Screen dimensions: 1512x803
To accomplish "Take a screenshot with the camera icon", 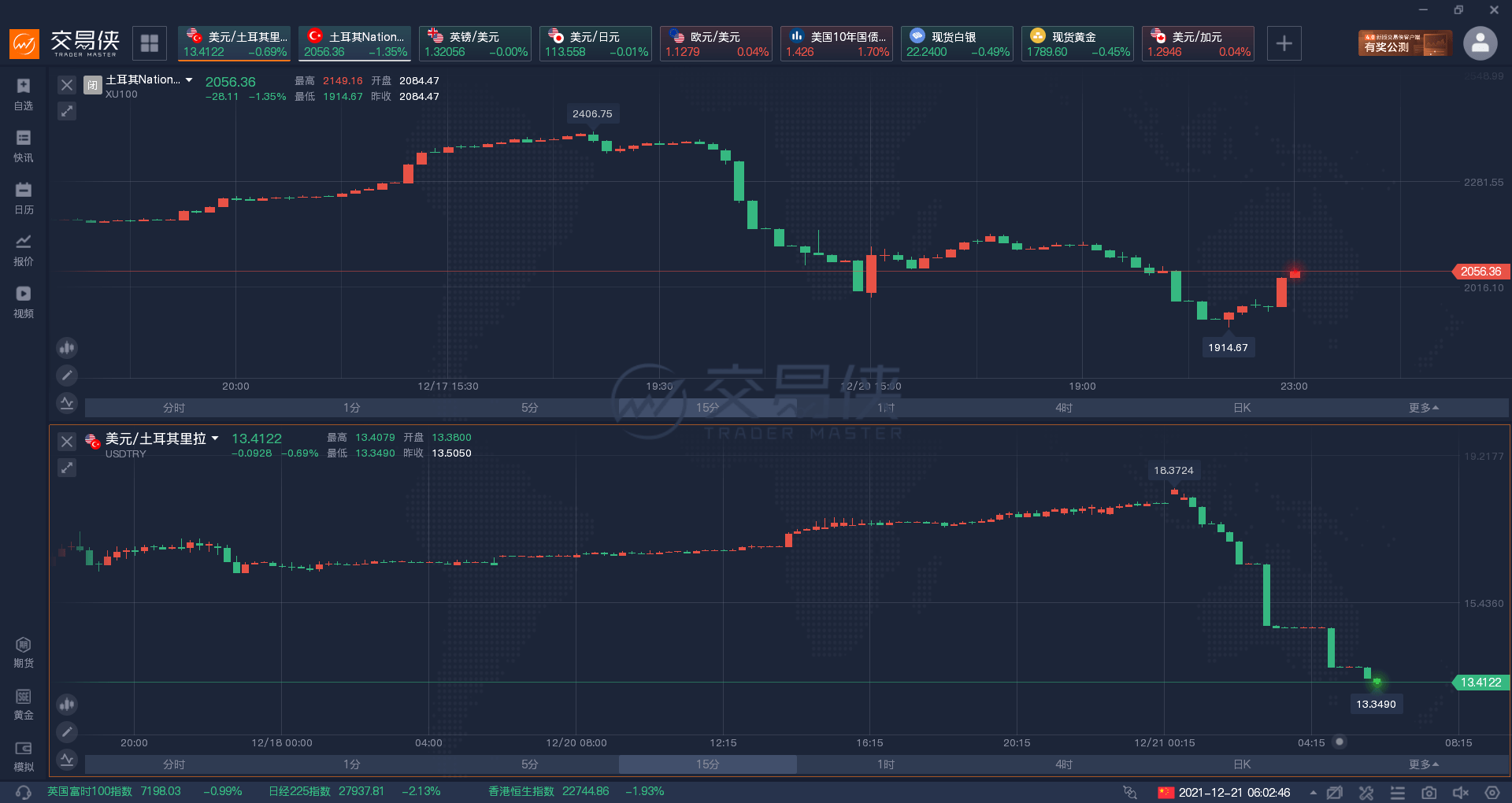I will click(x=1429, y=792).
